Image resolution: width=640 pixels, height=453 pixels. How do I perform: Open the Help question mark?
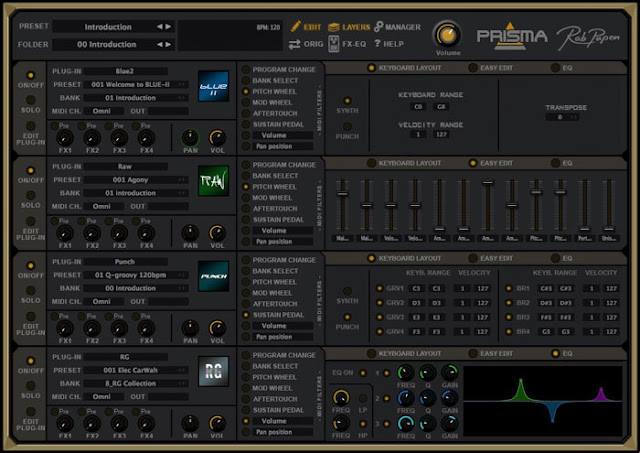[377, 43]
